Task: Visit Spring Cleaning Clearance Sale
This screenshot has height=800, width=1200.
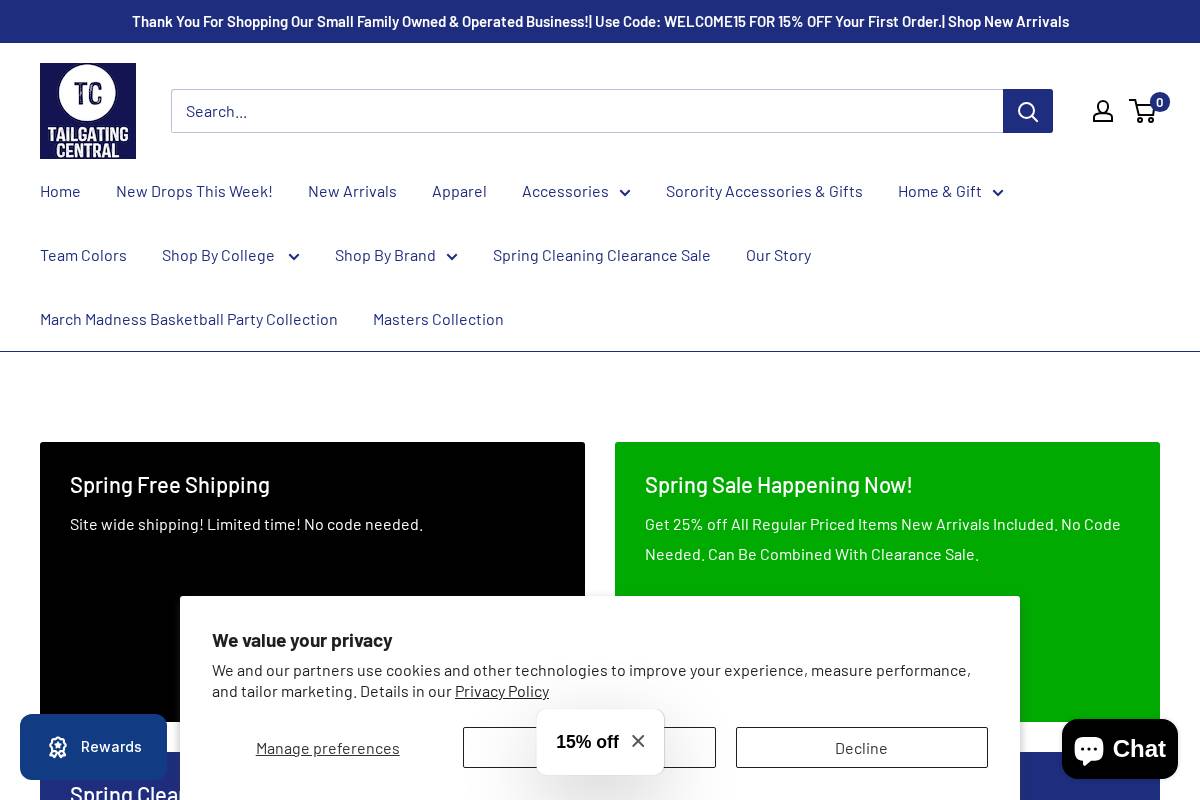Action: coord(602,255)
